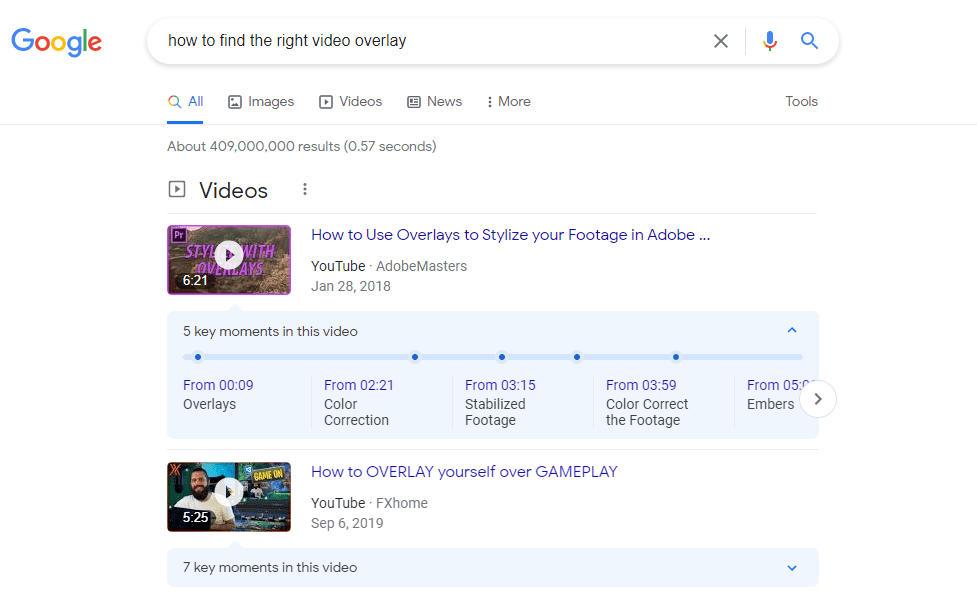Switch to the News tab
The image size is (977, 591).
(x=435, y=102)
